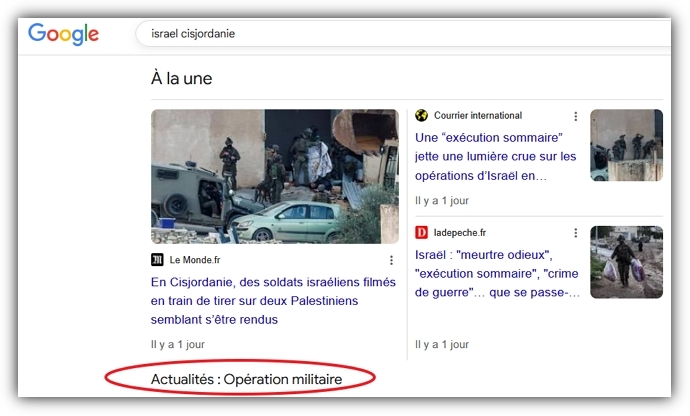Image resolution: width=690 pixels, height=416 pixels.
Task: Open three-dot menu for ladepeche.fr article
Action: 575,232
